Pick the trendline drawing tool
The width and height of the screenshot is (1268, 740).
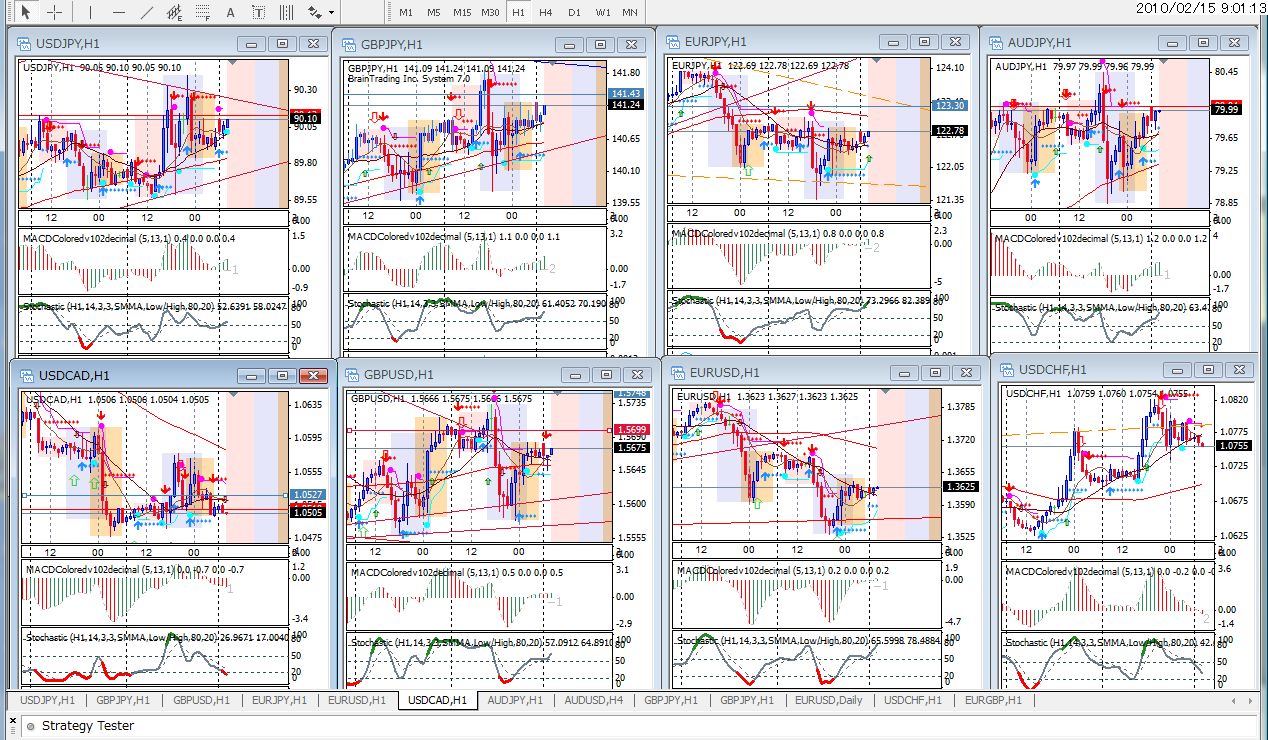point(147,12)
